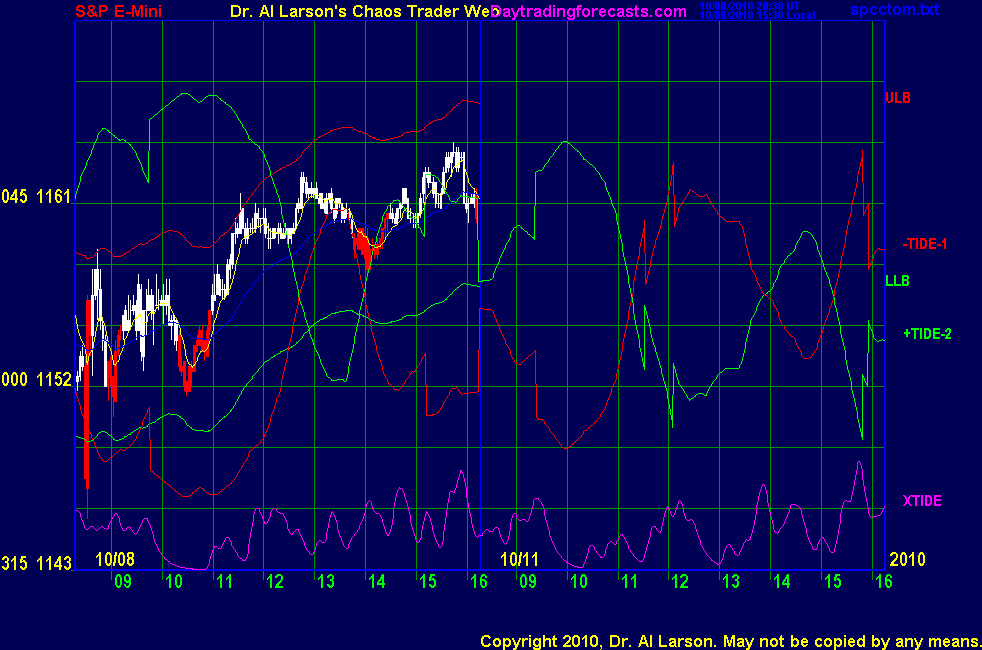
Task: Click the S&P E-Mini title label
Action: click(120, 11)
